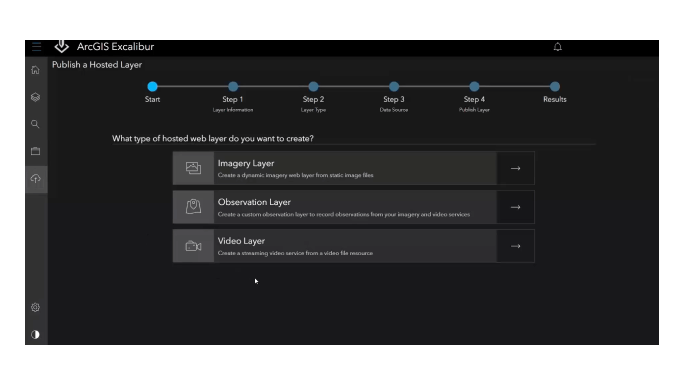684x385 pixels.
Task: Click the arrow next to Observation Layer
Action: pyautogui.click(x=516, y=207)
